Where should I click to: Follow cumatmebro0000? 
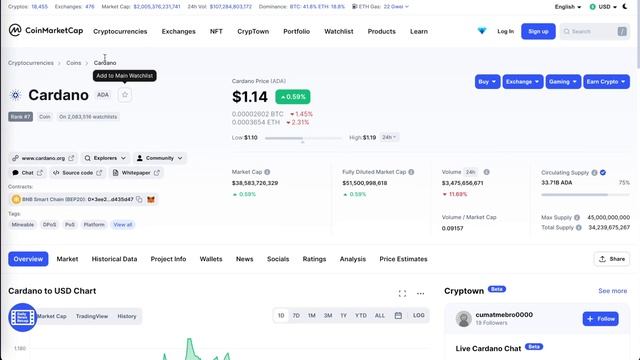[600, 319]
